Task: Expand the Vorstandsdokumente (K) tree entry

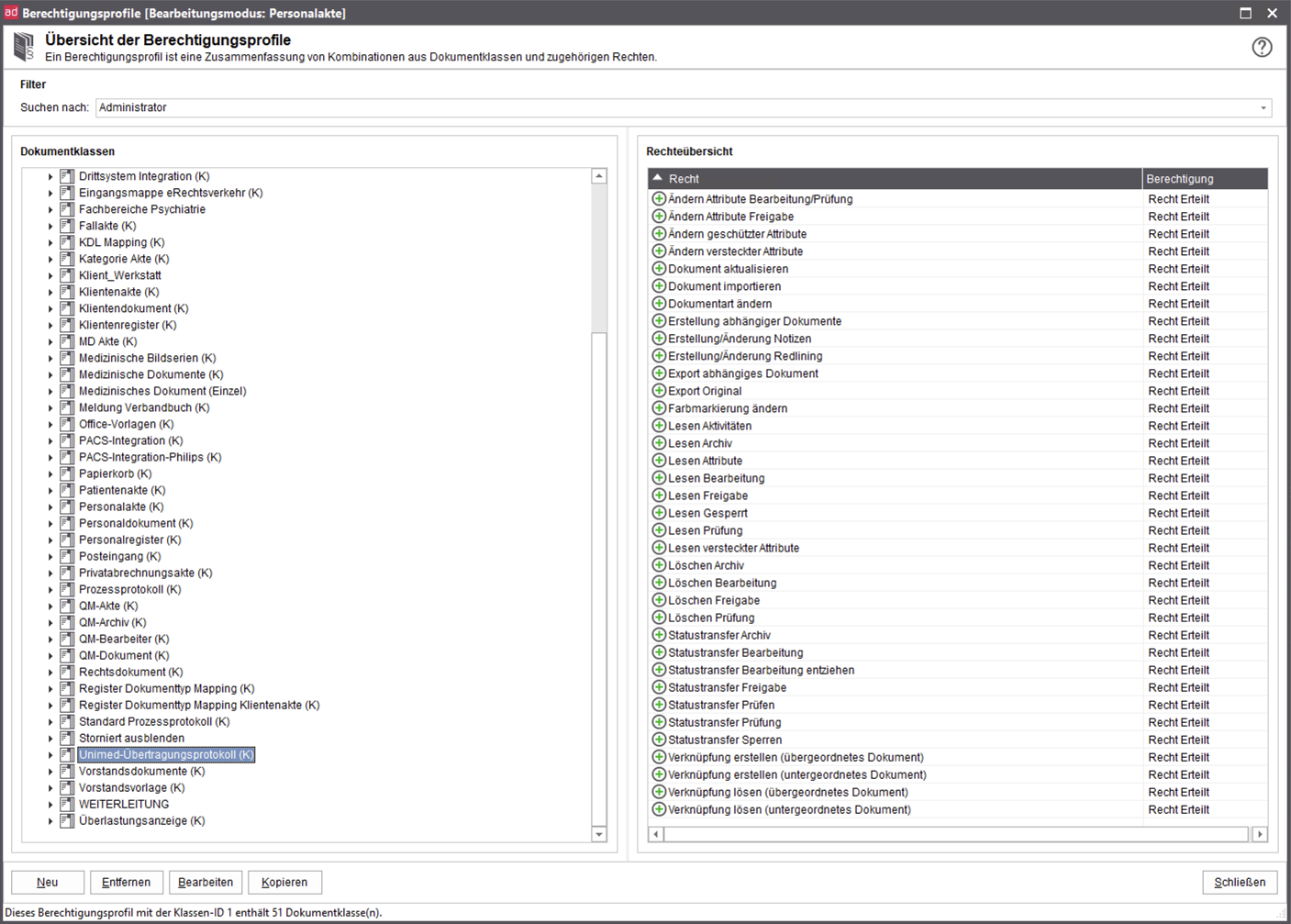Action: (x=50, y=771)
